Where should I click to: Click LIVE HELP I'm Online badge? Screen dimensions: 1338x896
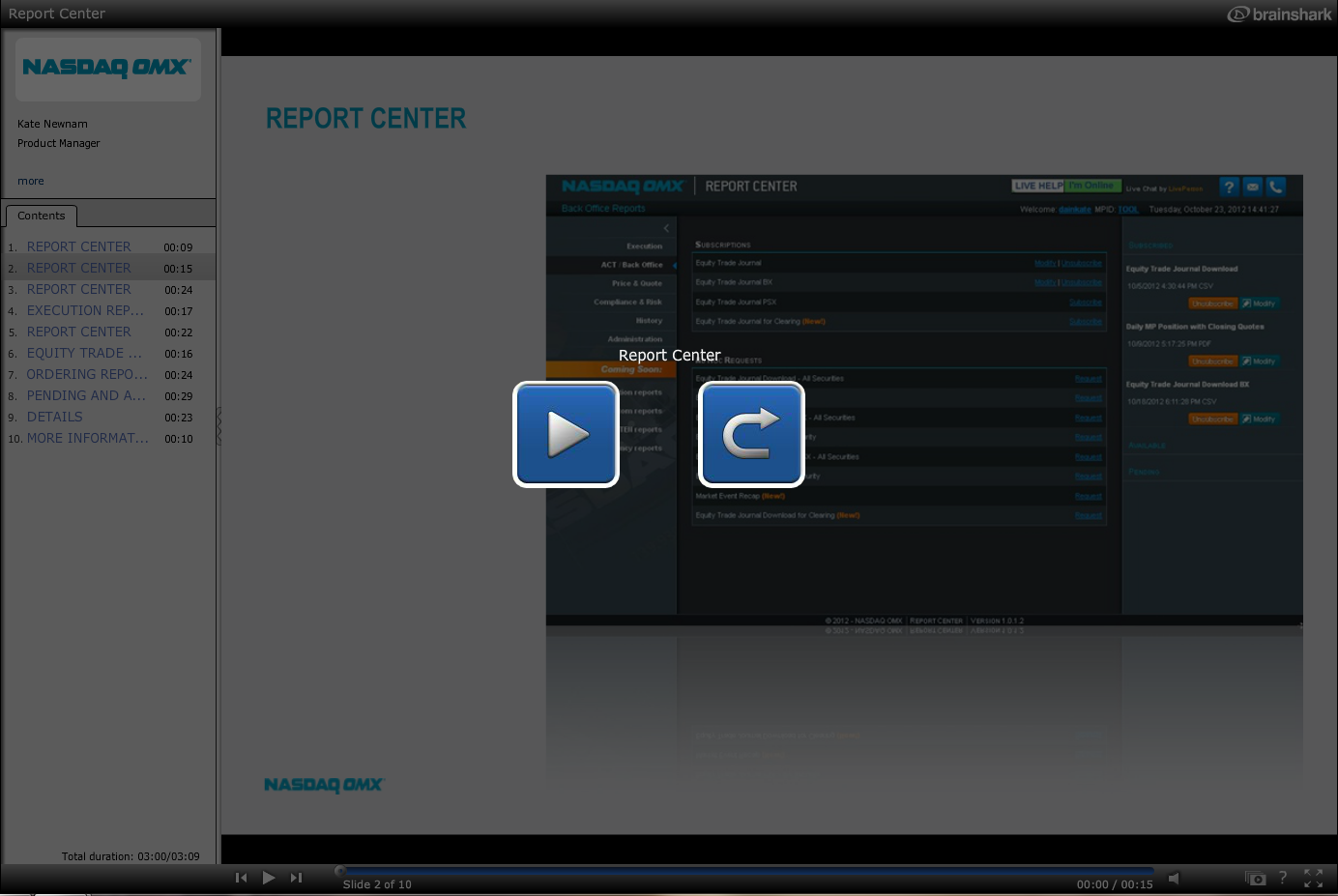click(x=1067, y=186)
